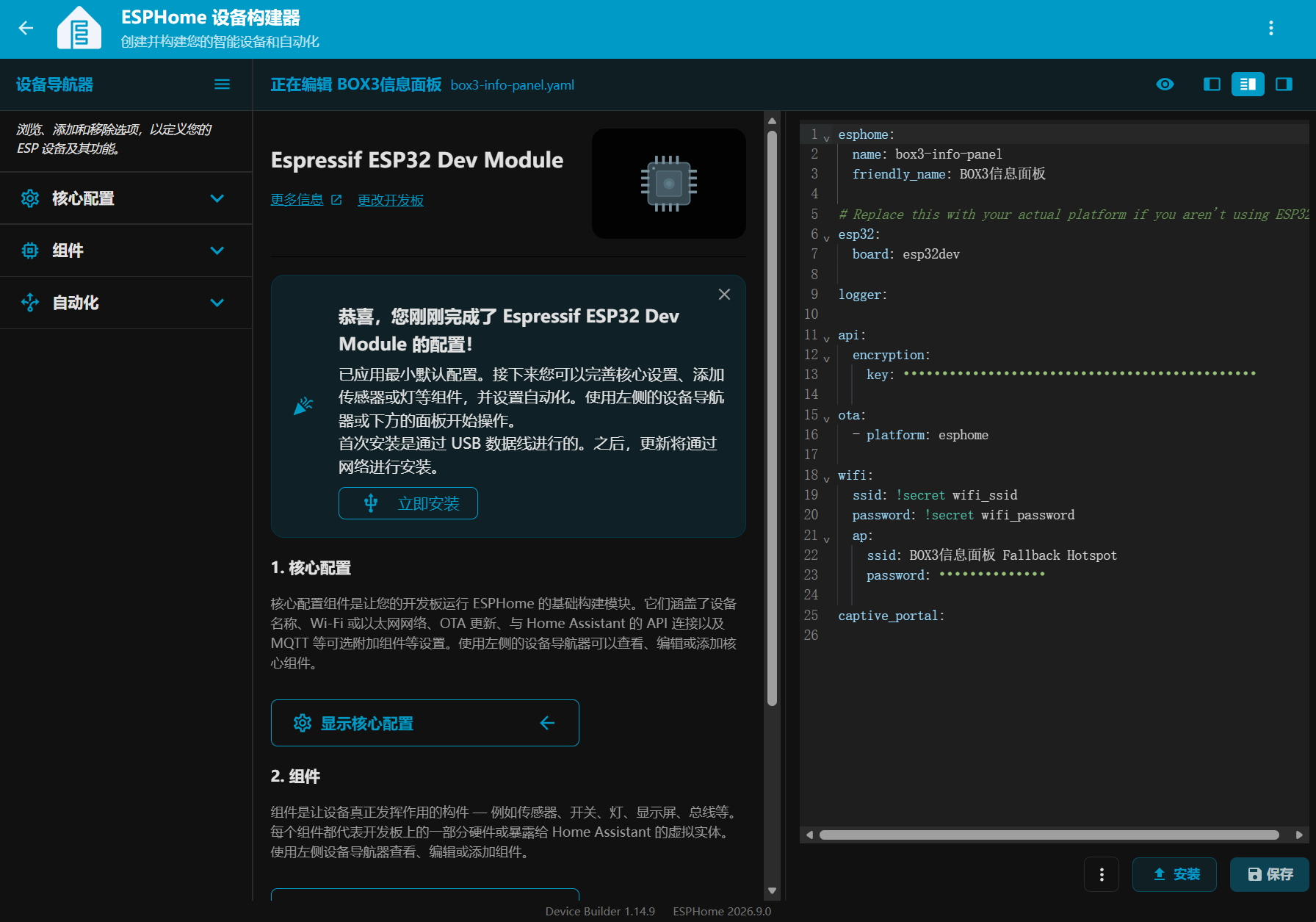Click the masked ap password on line 23
Screen dimensions: 1316x922
pyautogui.click(x=992, y=575)
